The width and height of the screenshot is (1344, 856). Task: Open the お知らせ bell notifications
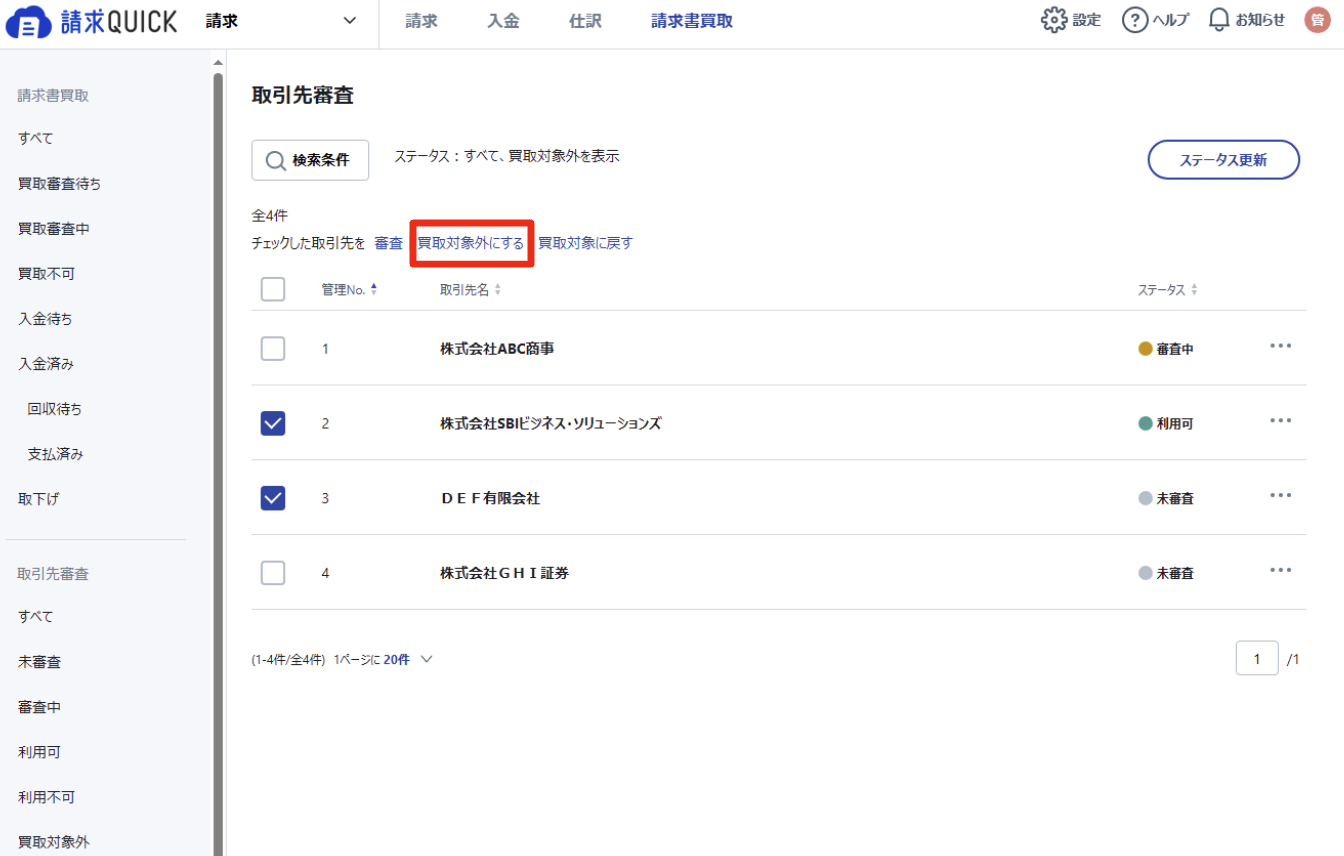tap(1218, 20)
